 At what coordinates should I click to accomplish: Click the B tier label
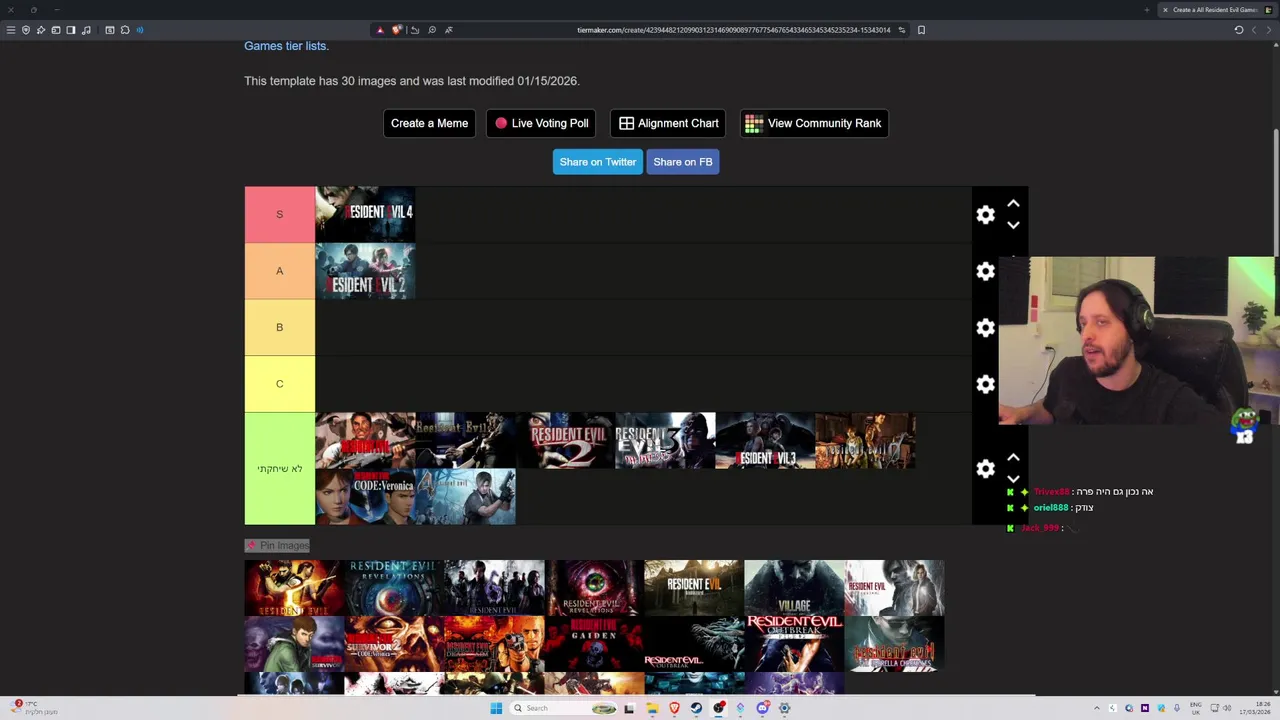click(279, 327)
